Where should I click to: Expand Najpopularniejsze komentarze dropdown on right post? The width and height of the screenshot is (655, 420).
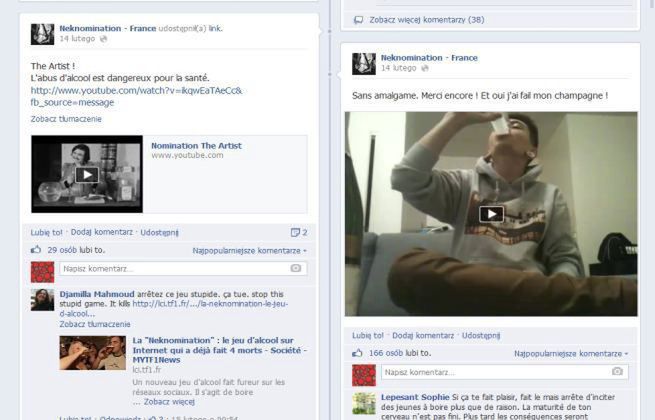(x=571, y=354)
